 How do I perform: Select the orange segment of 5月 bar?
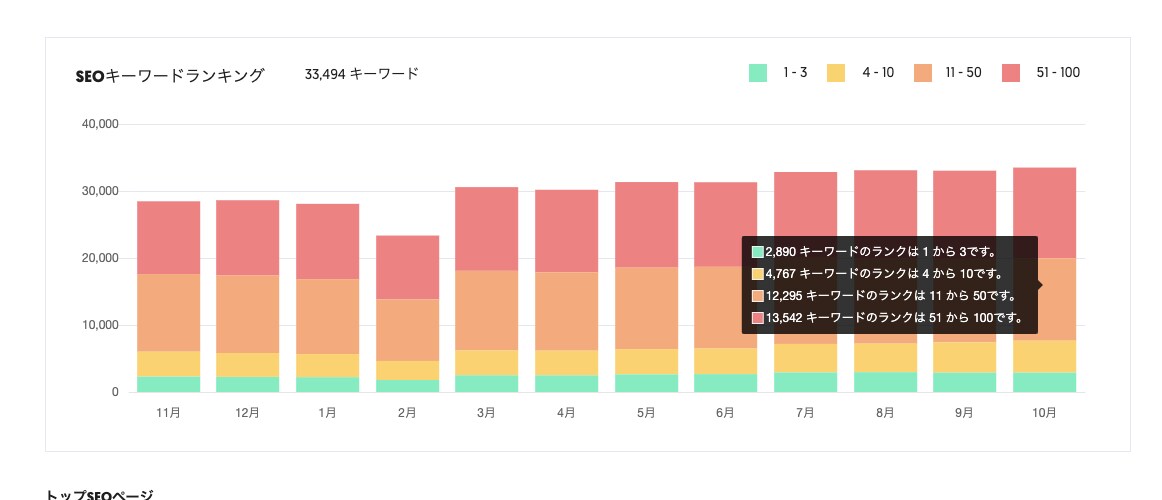click(646, 308)
